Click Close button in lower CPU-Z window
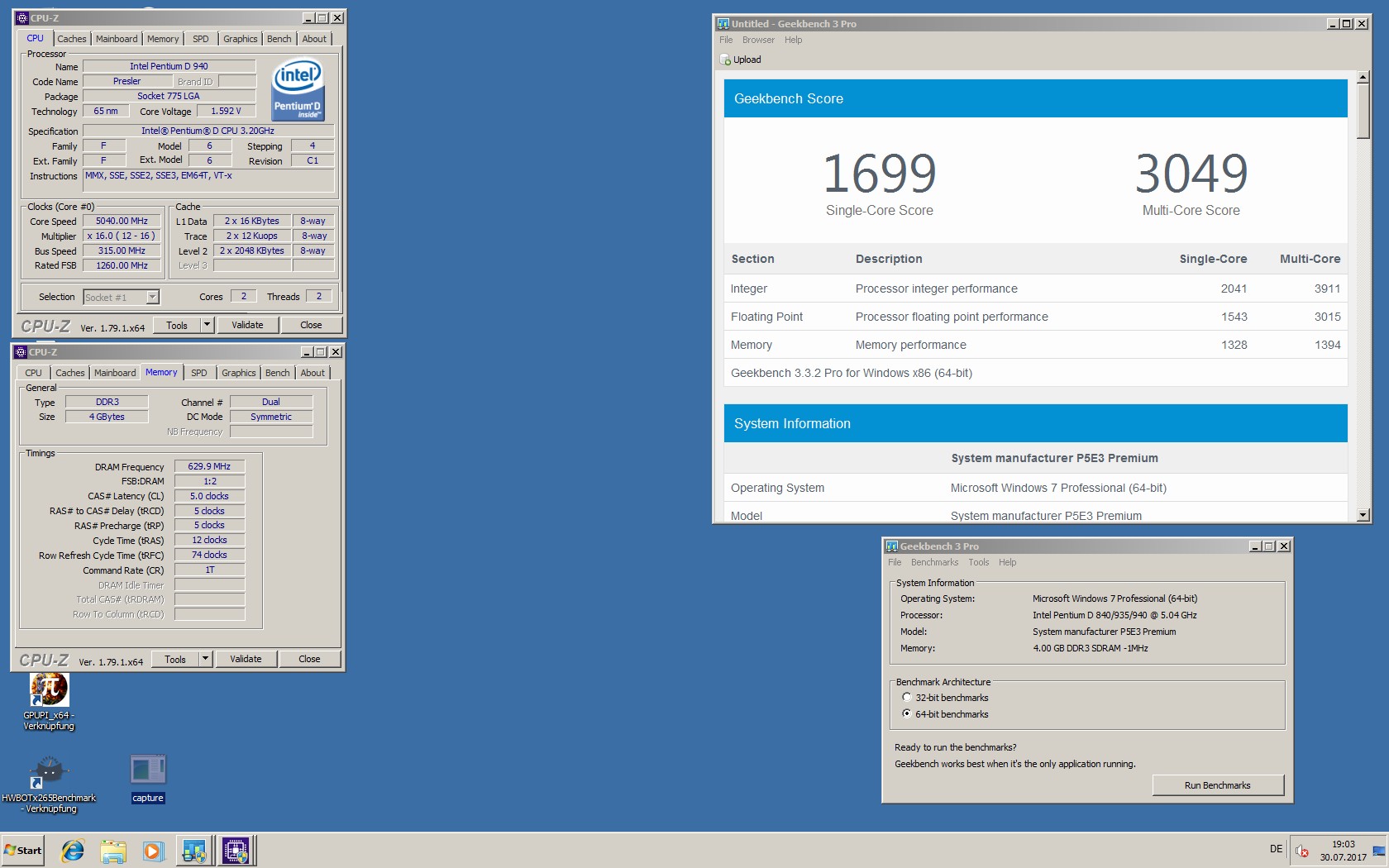The width and height of the screenshot is (1389, 868). coord(309,659)
